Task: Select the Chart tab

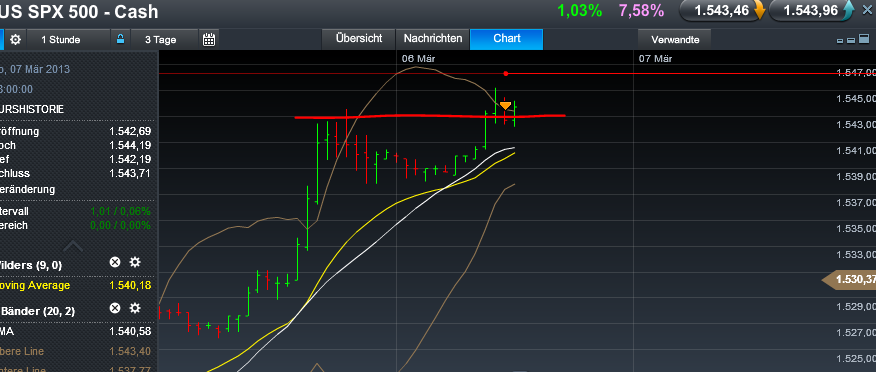Action: pos(507,39)
